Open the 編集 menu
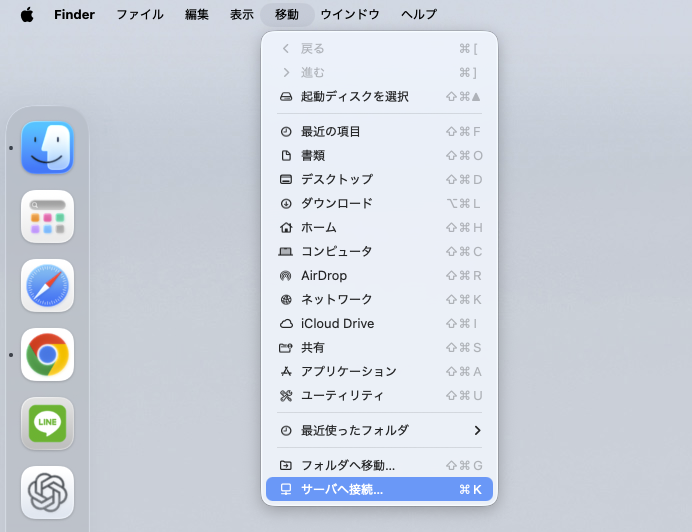Image resolution: width=692 pixels, height=532 pixels. click(197, 15)
